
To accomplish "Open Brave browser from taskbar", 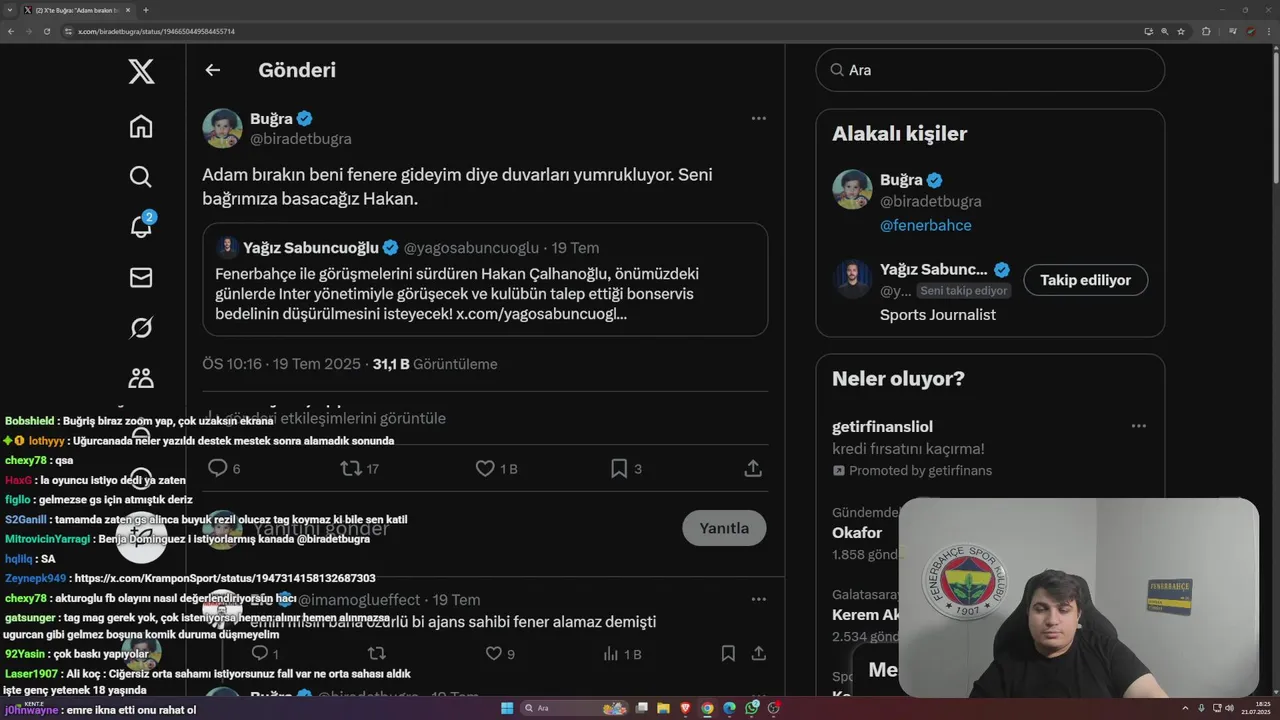I will coord(685,708).
